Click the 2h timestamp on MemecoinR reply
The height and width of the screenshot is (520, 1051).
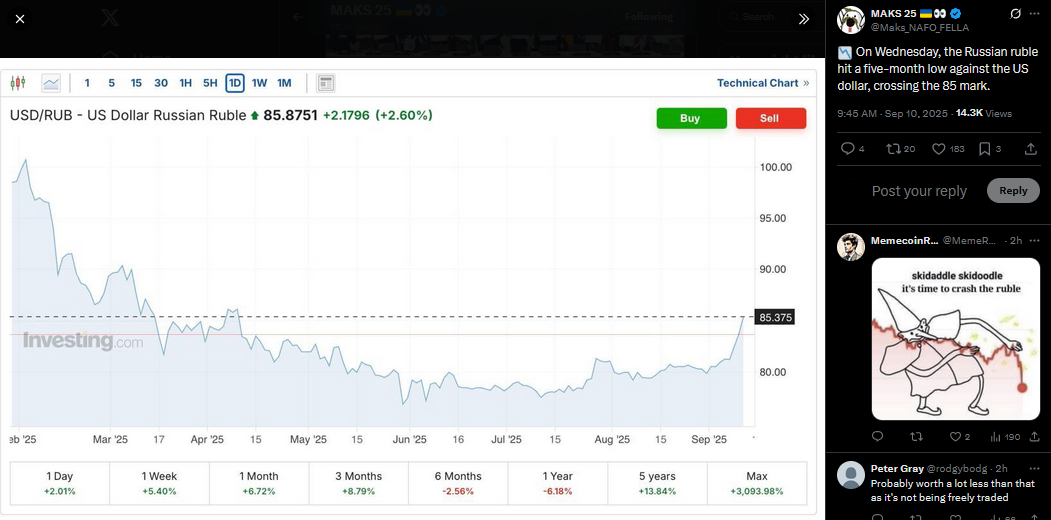click(x=1015, y=240)
